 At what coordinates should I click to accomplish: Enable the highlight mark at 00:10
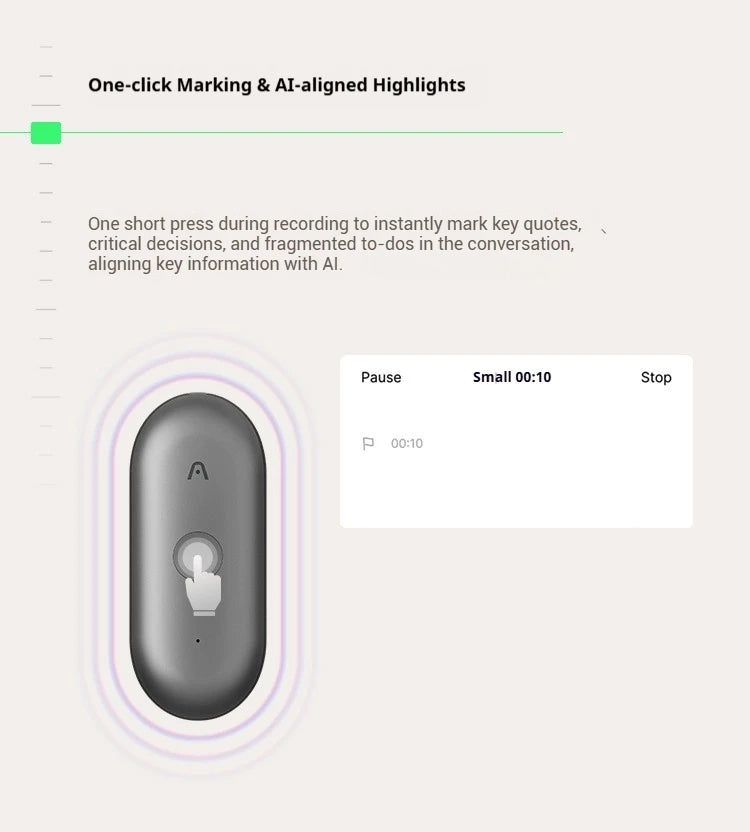389,443
